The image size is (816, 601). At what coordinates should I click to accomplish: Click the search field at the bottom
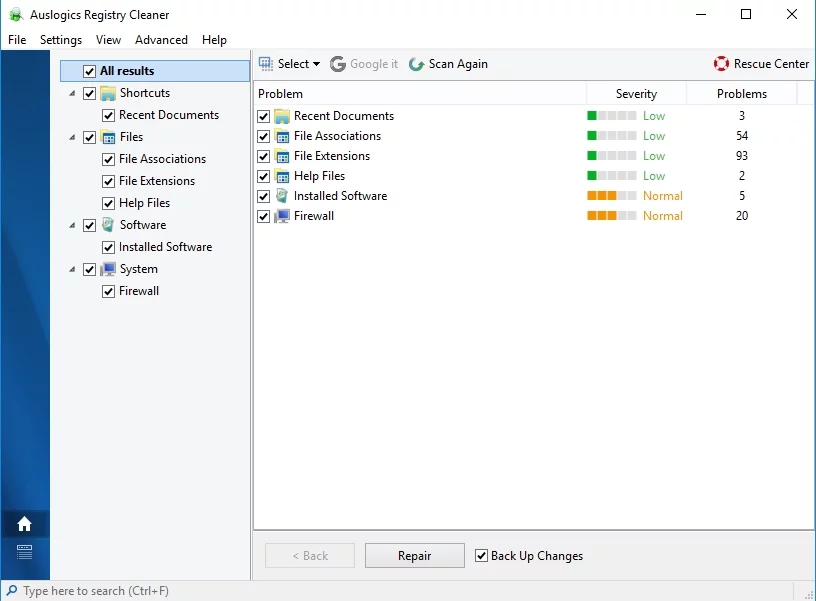pyautogui.click(x=120, y=591)
